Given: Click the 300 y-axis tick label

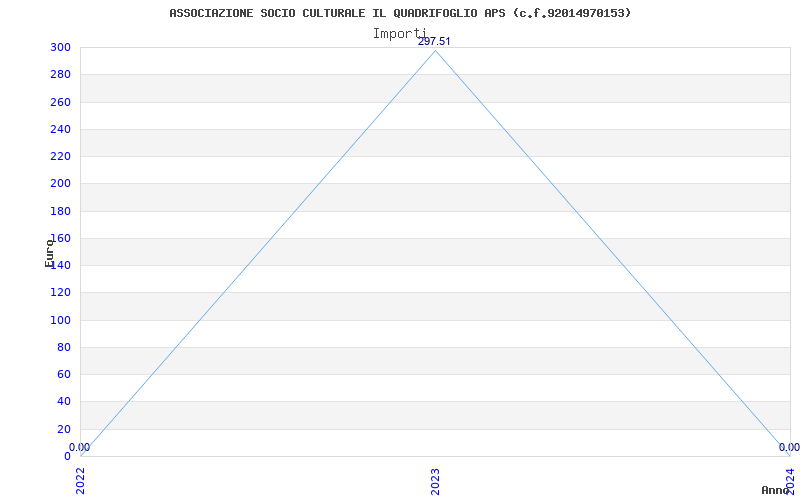Looking at the screenshot, I should pos(60,47).
